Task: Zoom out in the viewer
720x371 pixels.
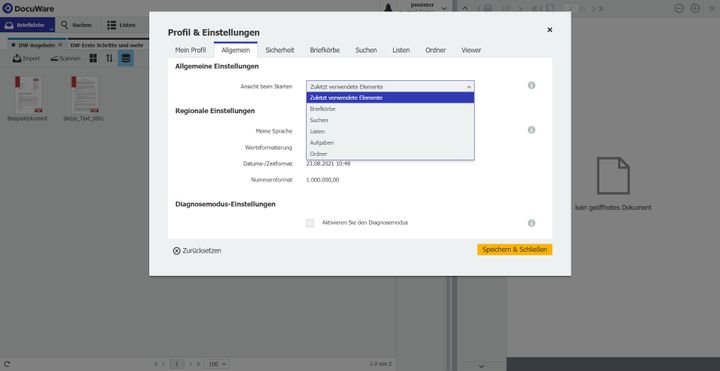Action: pos(679,8)
